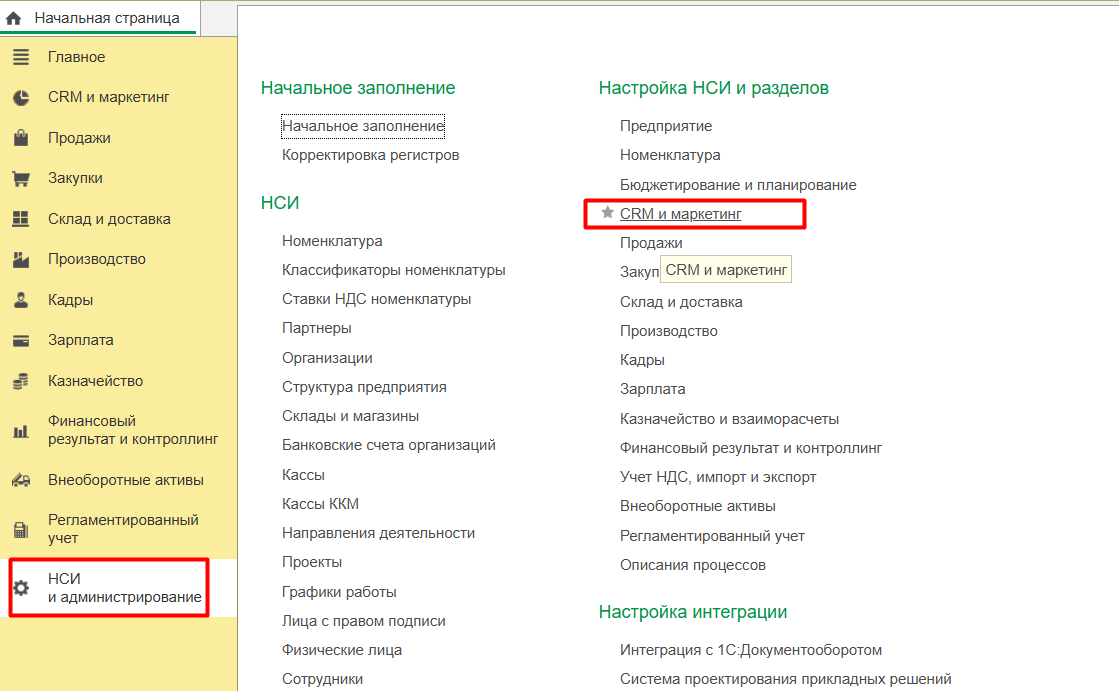Image resolution: width=1119 pixels, height=691 pixels.
Task: Click the coins icon for Казначейство
Action: [21, 381]
